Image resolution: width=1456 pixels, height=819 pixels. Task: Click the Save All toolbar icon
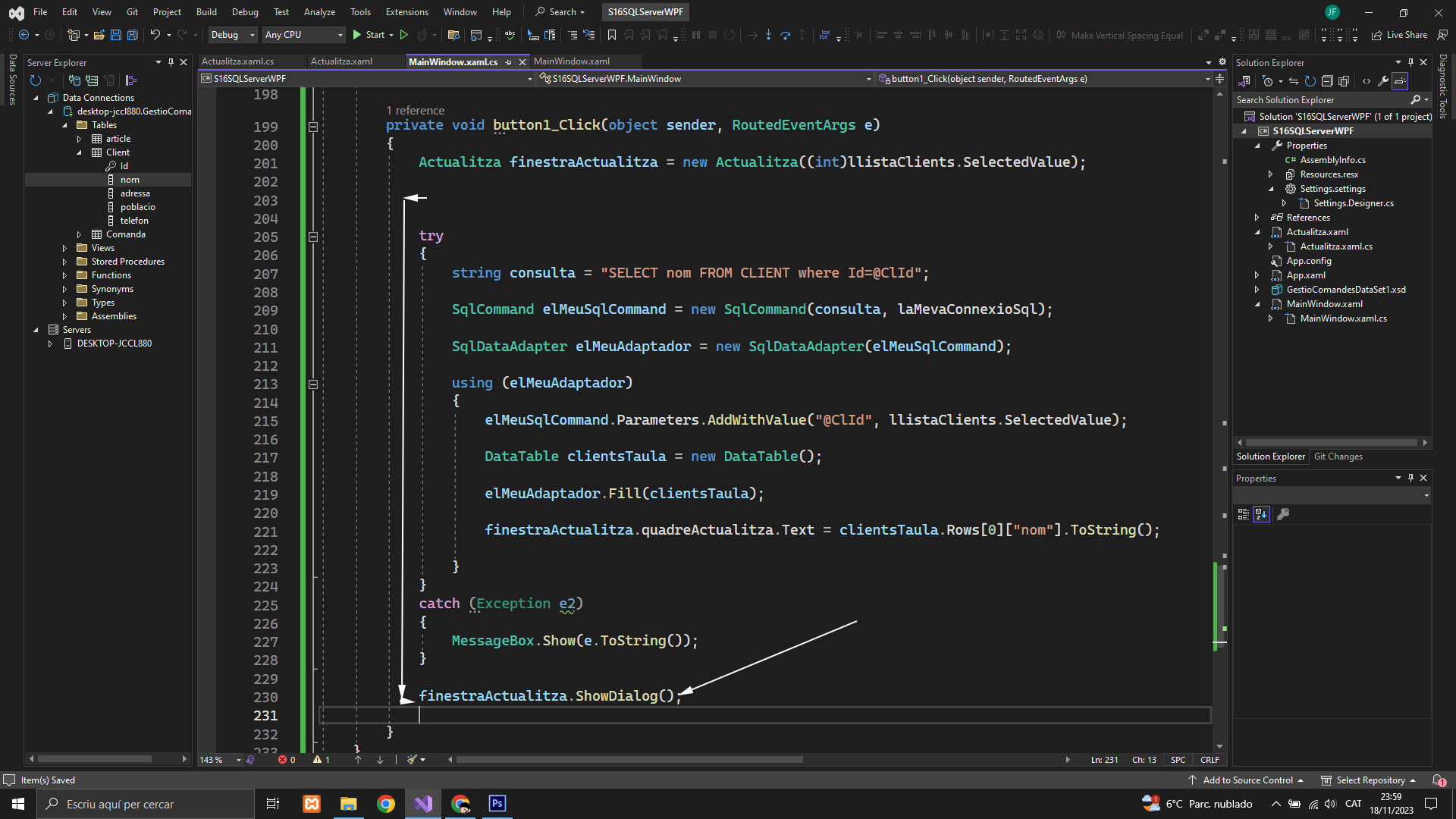coord(132,35)
